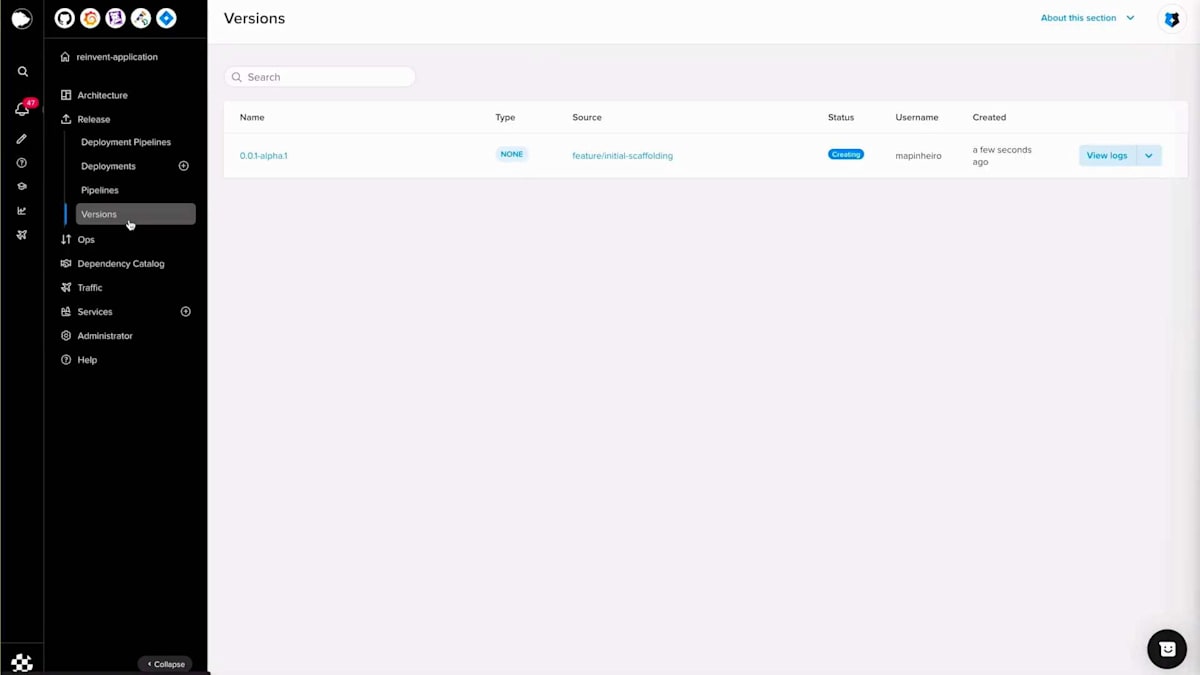Open the Dependency Catalog

pos(112,264)
